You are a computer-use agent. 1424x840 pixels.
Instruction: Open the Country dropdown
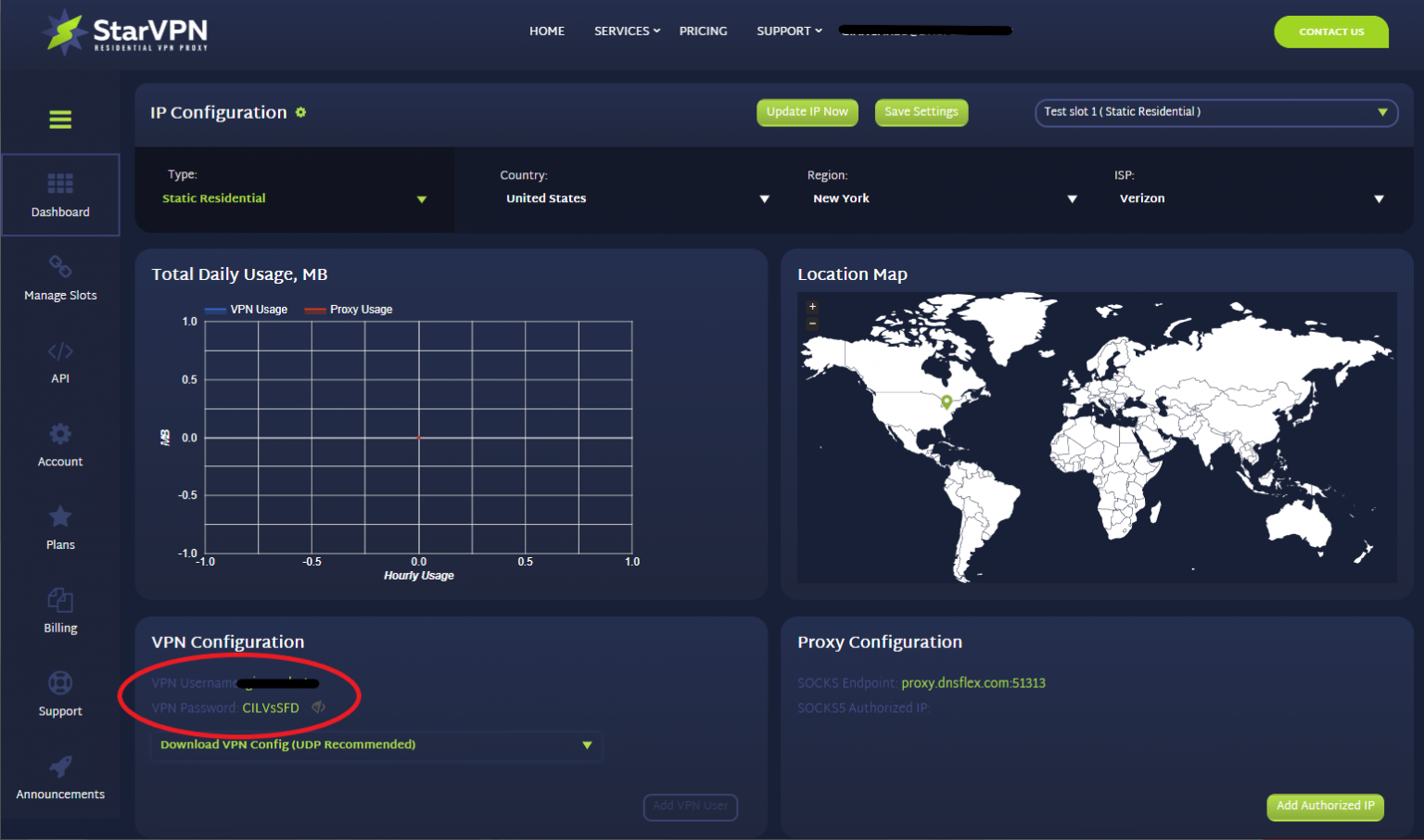click(x=764, y=197)
